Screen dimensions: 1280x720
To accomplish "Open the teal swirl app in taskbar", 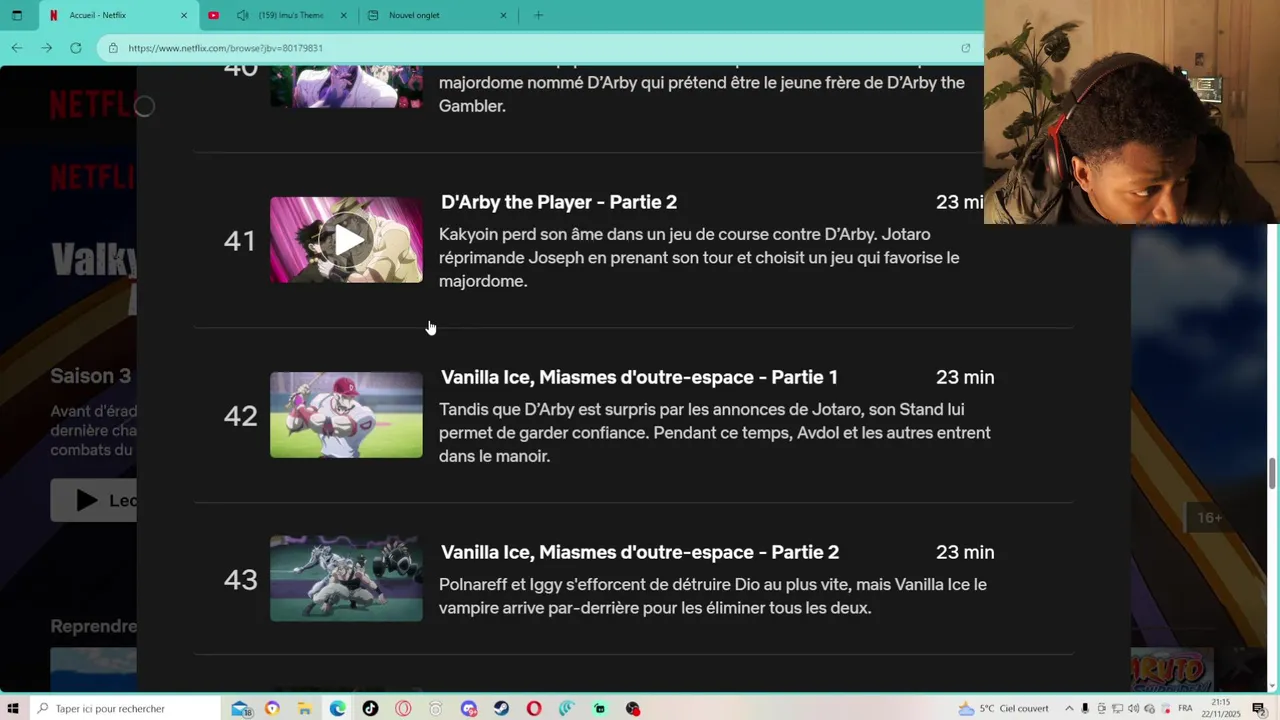I will click(x=567, y=708).
